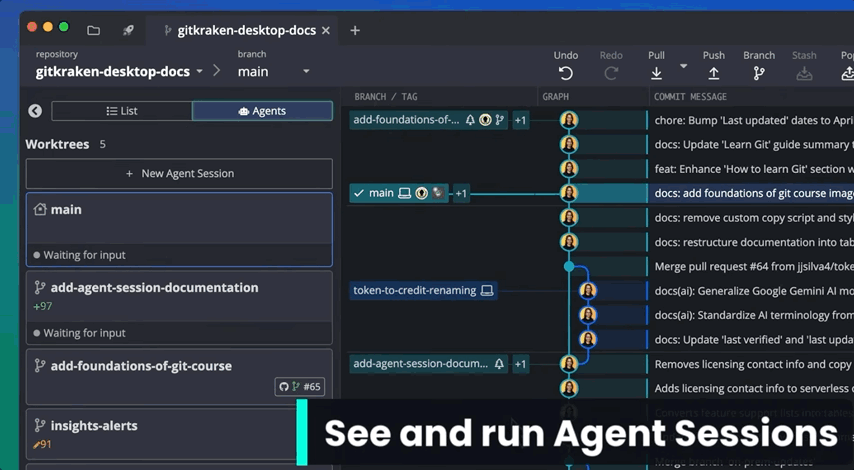Select commit 'docs(ai): Generalize Google Gemini'
Viewport: 854px width, 470px height.
point(752,291)
